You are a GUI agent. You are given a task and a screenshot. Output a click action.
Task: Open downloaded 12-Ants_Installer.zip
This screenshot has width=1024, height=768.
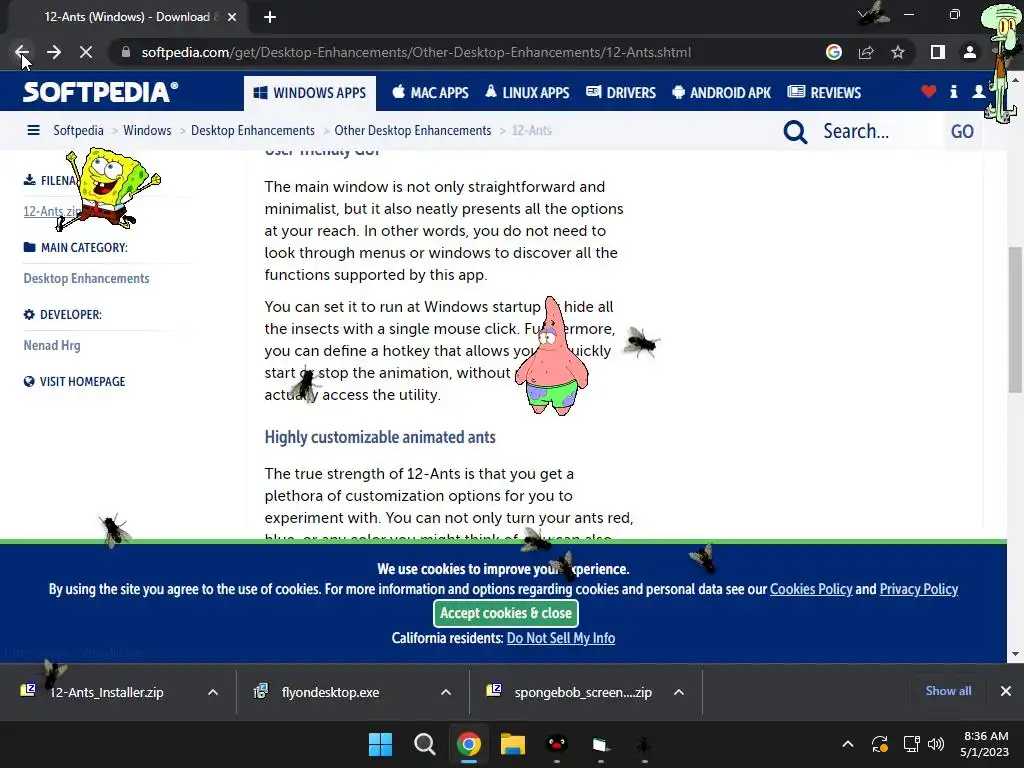[x=104, y=692]
